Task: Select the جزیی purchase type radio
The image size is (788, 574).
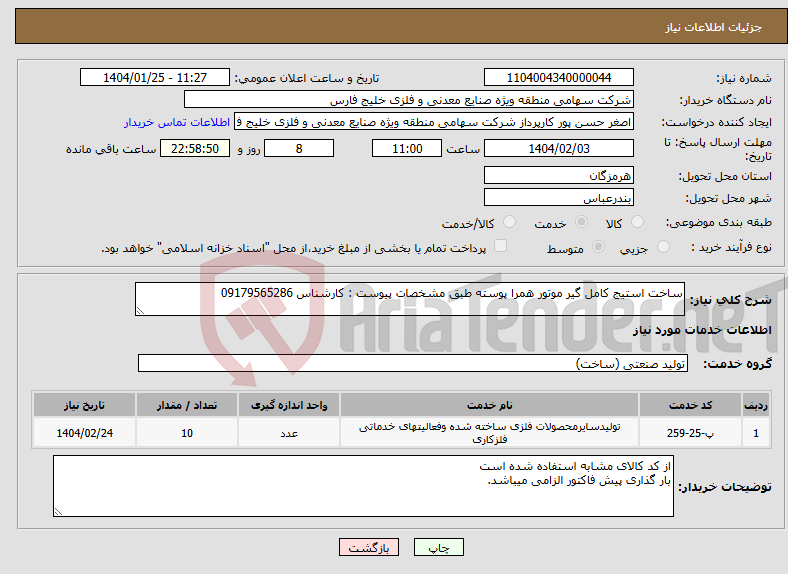Action: point(663,246)
